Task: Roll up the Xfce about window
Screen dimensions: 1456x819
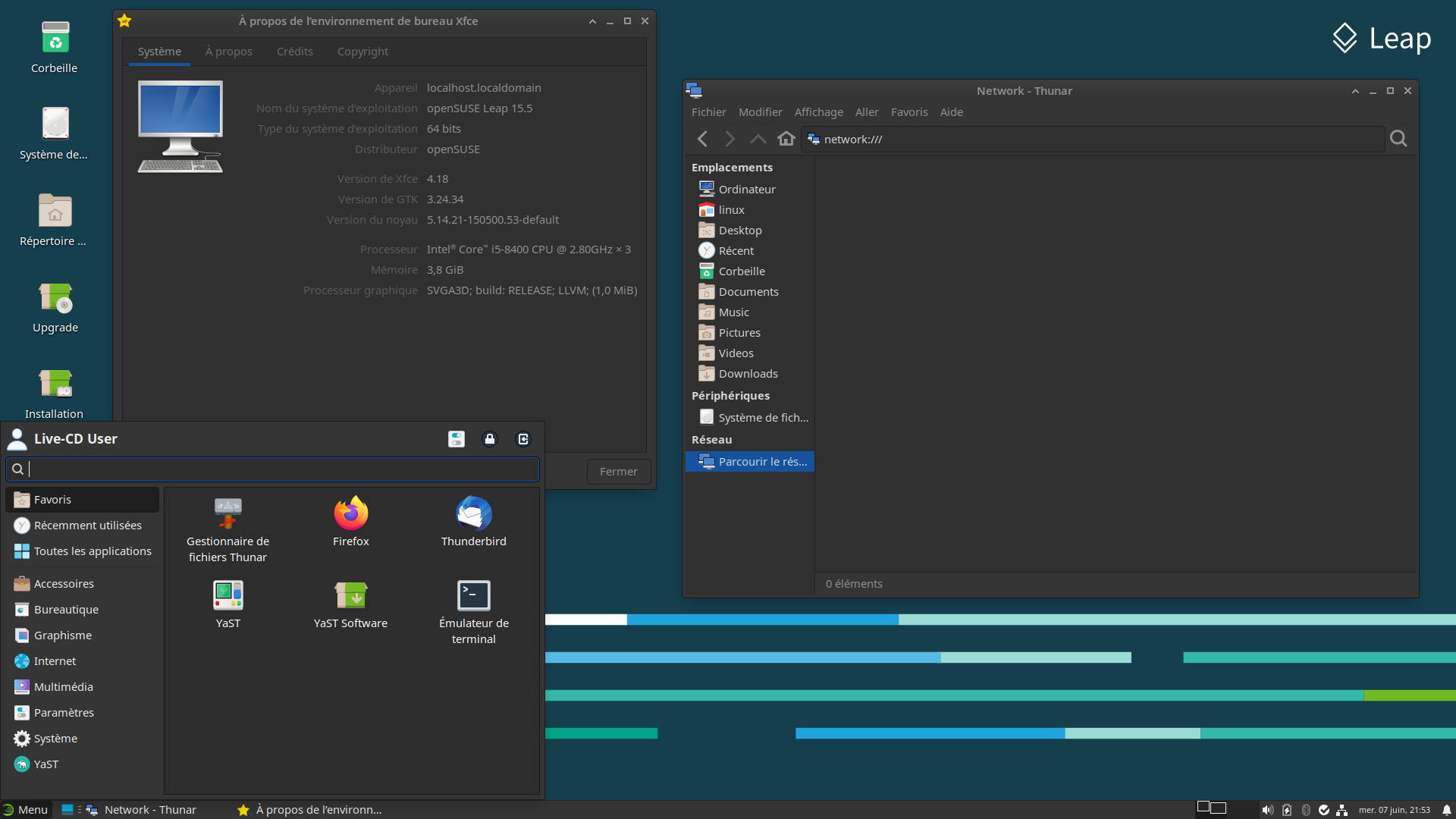Action: 592,21
